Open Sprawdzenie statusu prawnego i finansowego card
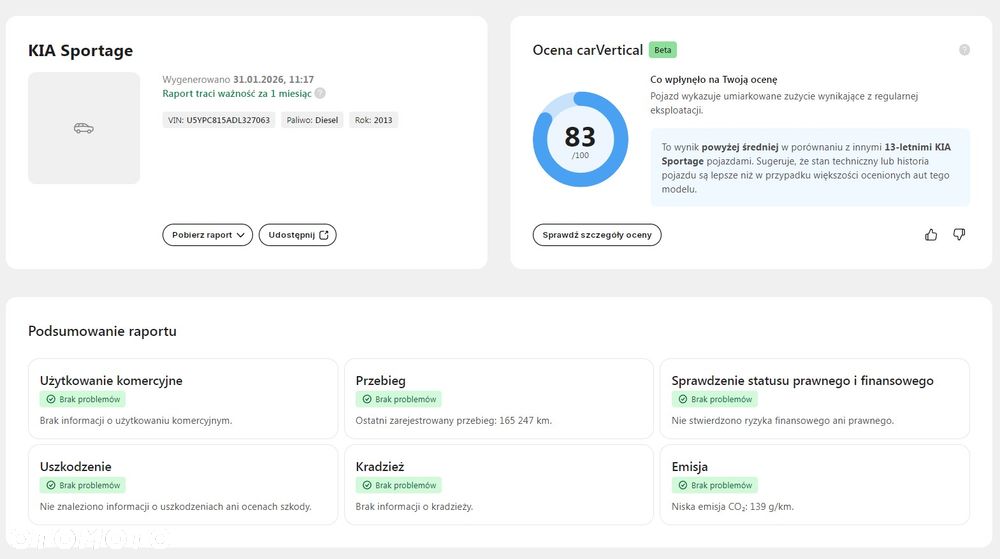The image size is (1000, 559). click(x=814, y=398)
